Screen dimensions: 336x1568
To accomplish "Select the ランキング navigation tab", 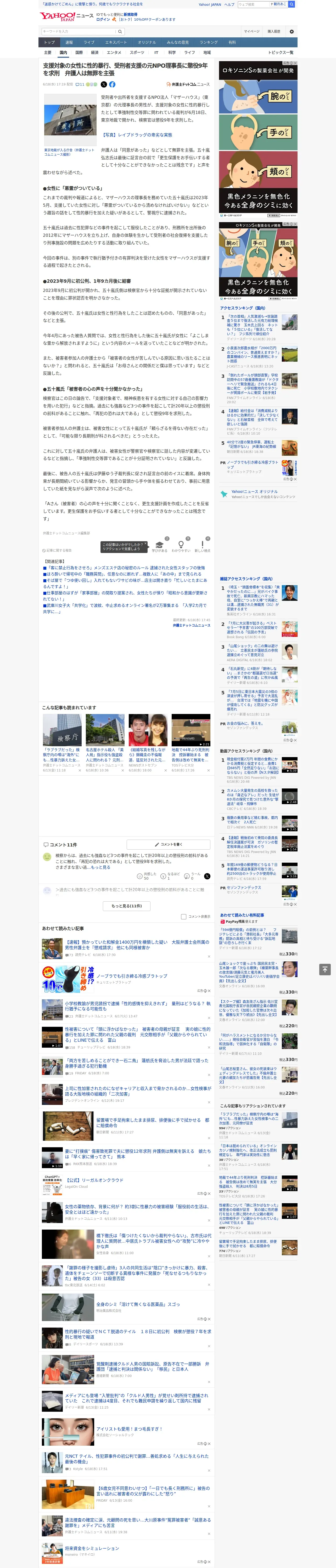I will 209,43.
